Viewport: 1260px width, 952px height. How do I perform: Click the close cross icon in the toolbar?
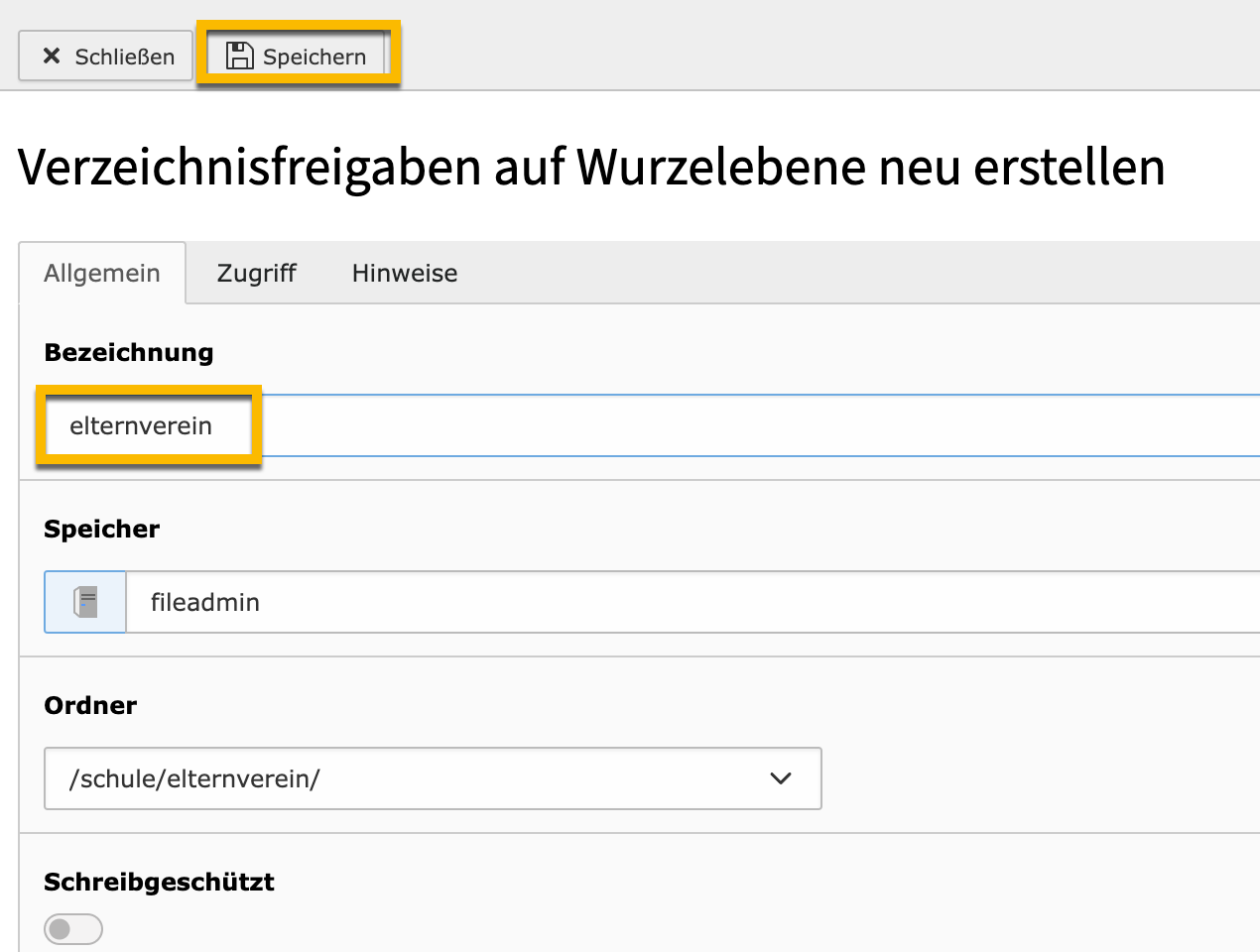(53, 56)
